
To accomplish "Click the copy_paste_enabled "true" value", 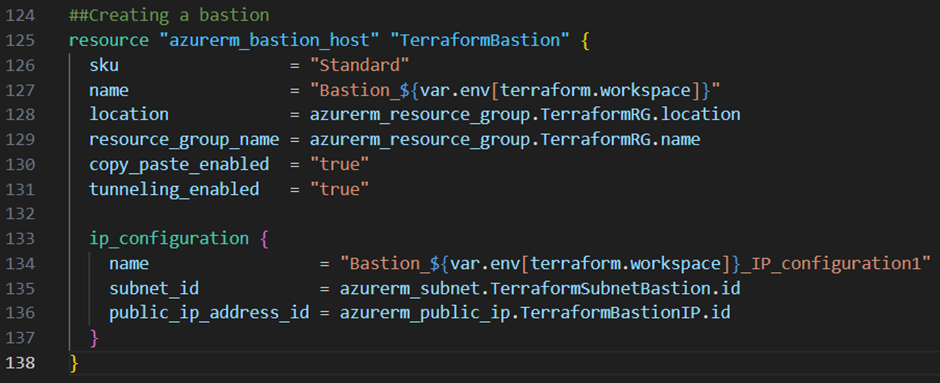I will 339,164.
